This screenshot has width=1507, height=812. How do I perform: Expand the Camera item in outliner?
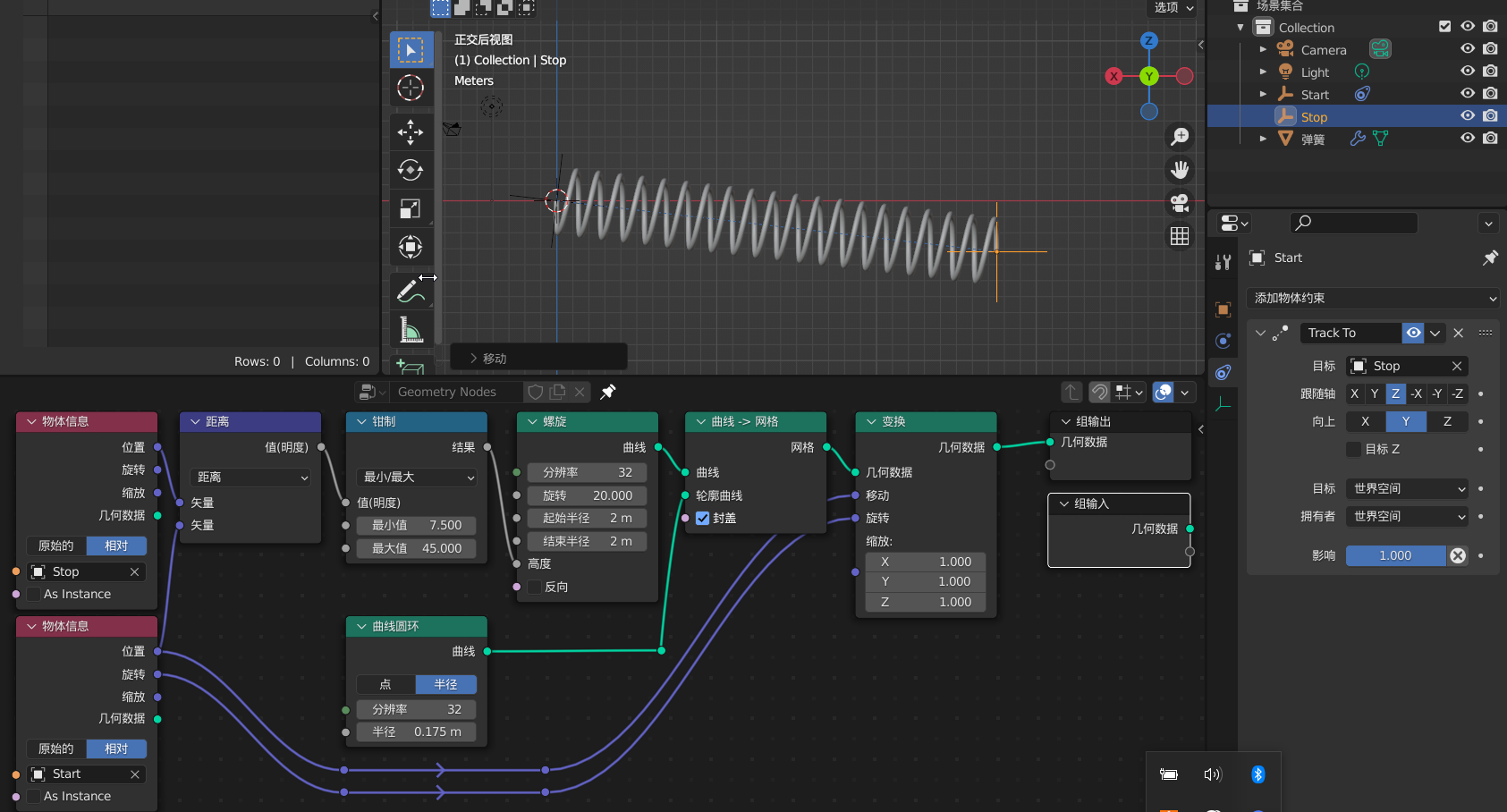click(1263, 49)
